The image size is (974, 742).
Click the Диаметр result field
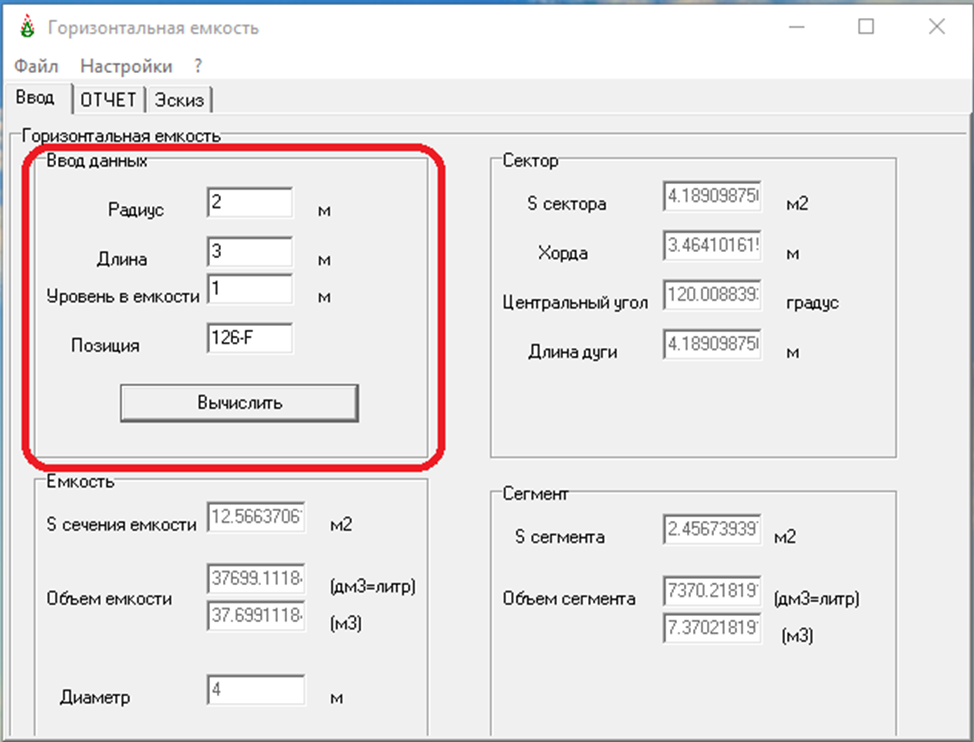(x=256, y=690)
